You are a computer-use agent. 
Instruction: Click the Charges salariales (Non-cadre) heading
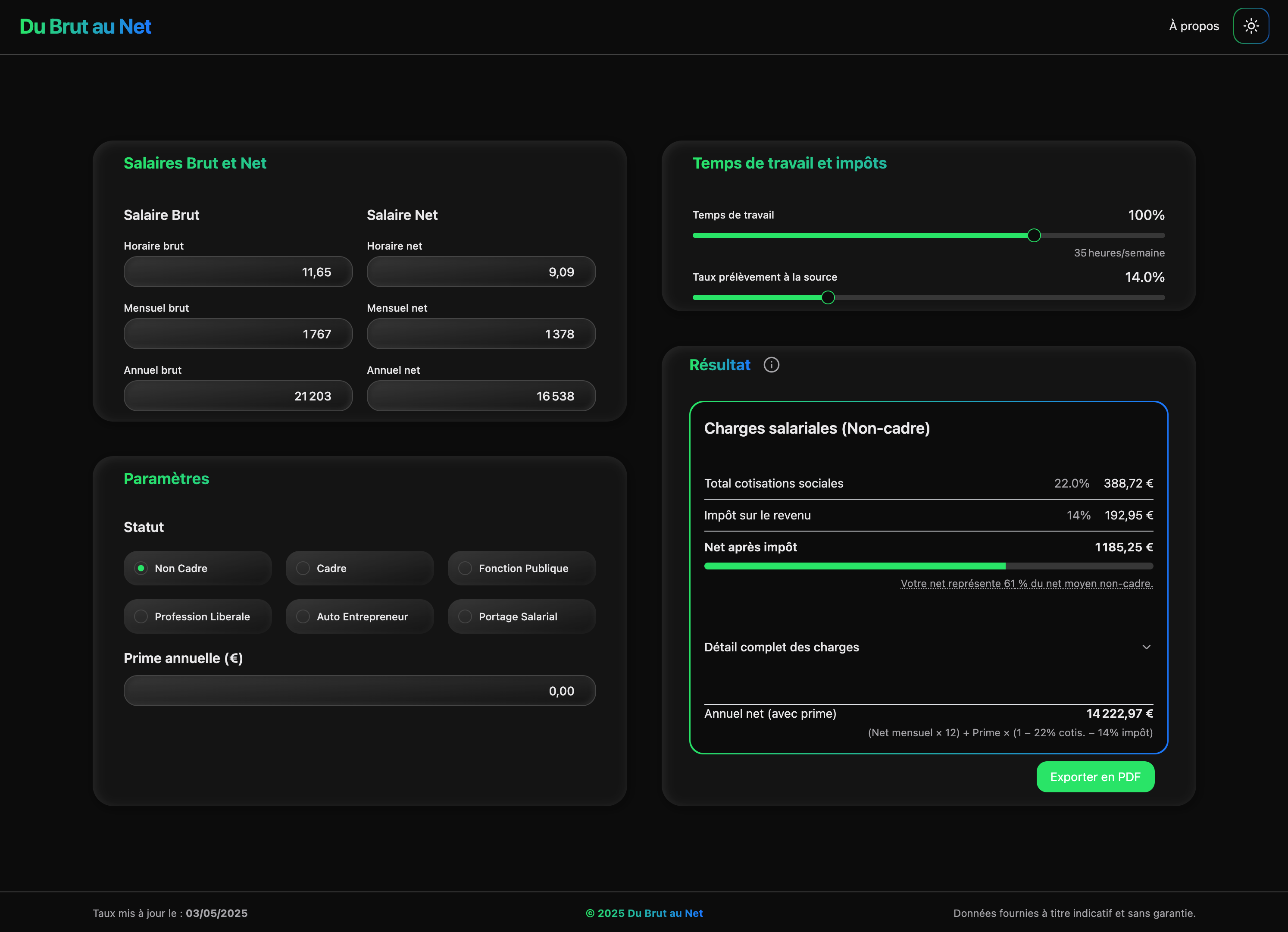tap(817, 428)
